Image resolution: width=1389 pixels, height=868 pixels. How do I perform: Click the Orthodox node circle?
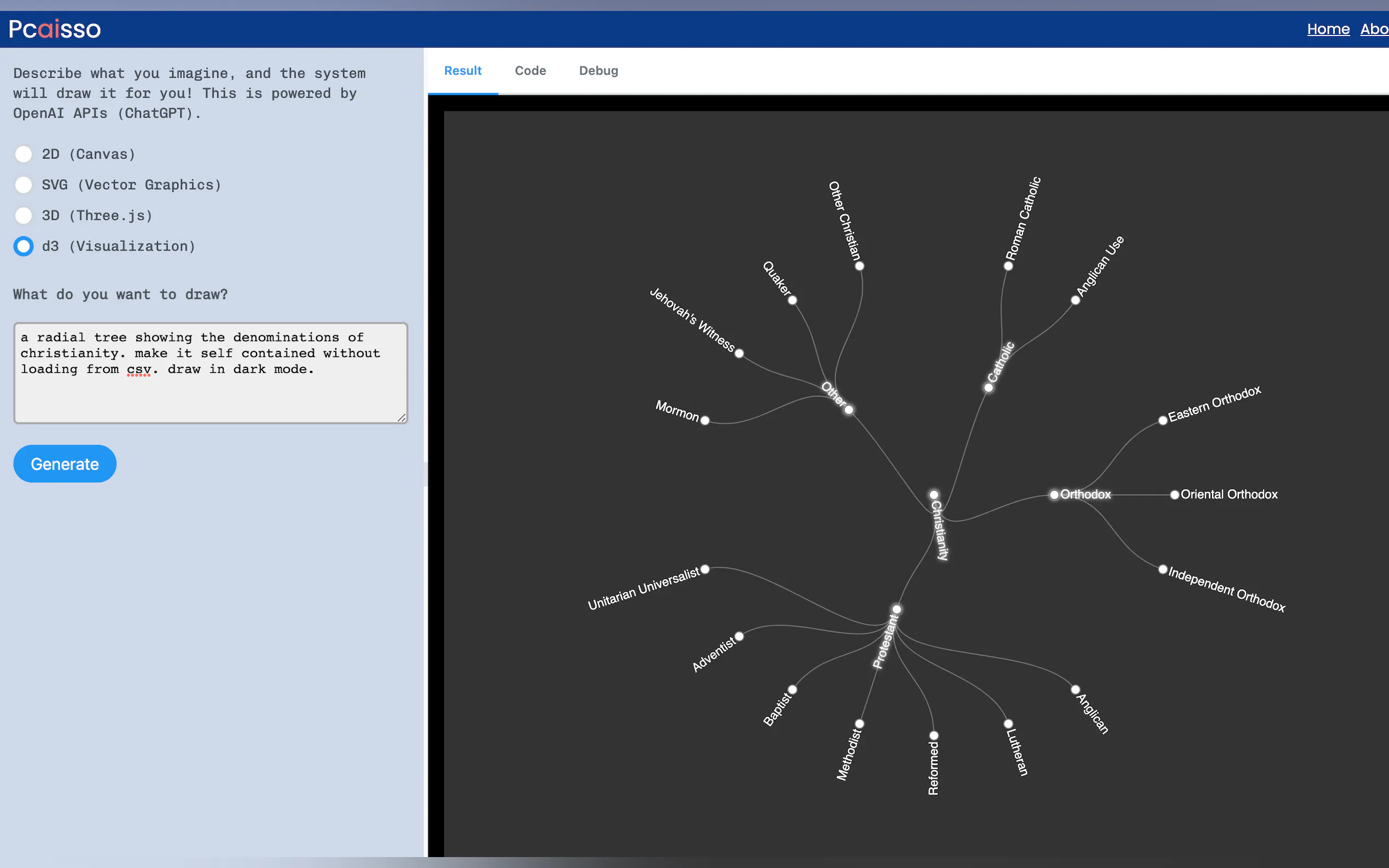pyautogui.click(x=1054, y=495)
